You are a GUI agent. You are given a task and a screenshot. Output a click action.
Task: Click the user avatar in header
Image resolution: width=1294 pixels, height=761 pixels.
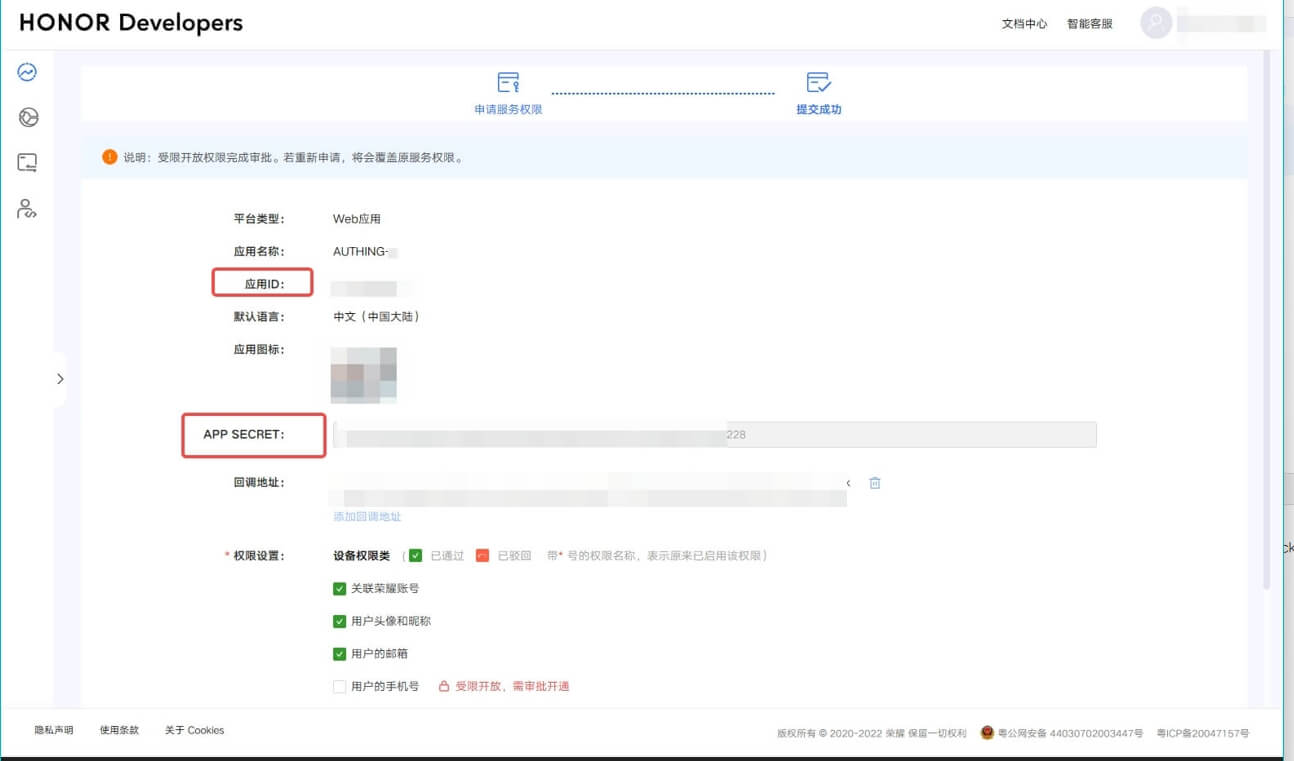coord(1156,23)
